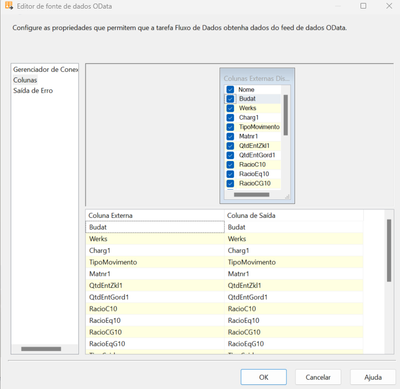Viewport: 400px width, 389px height.
Task: Select the Colunas page
Action: tap(25, 80)
